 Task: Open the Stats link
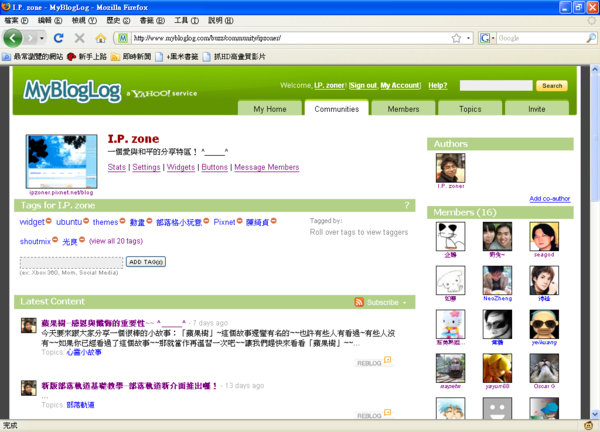click(117, 167)
